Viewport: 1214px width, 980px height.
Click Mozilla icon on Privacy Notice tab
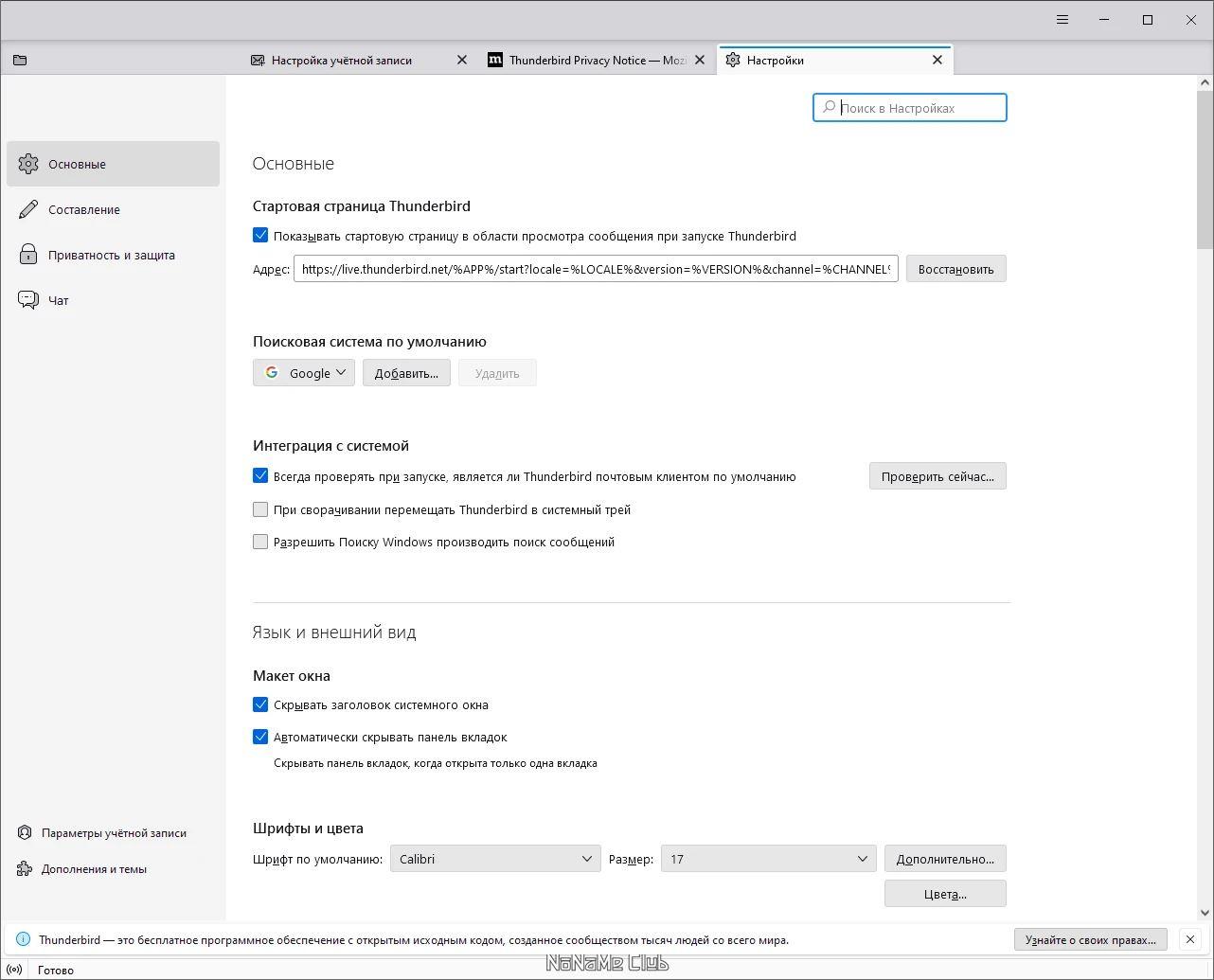[495, 60]
